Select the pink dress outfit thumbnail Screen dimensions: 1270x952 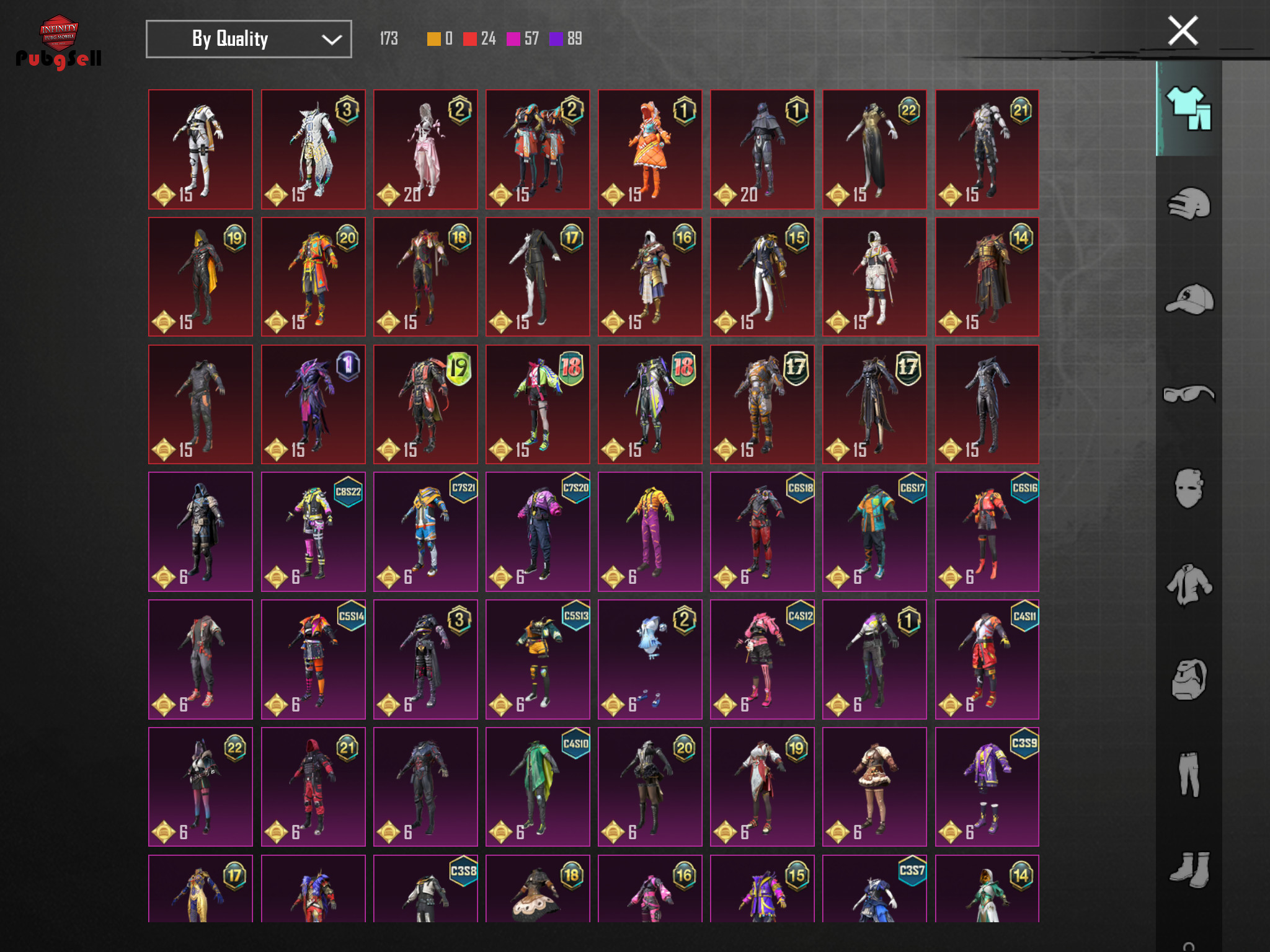[x=425, y=149]
